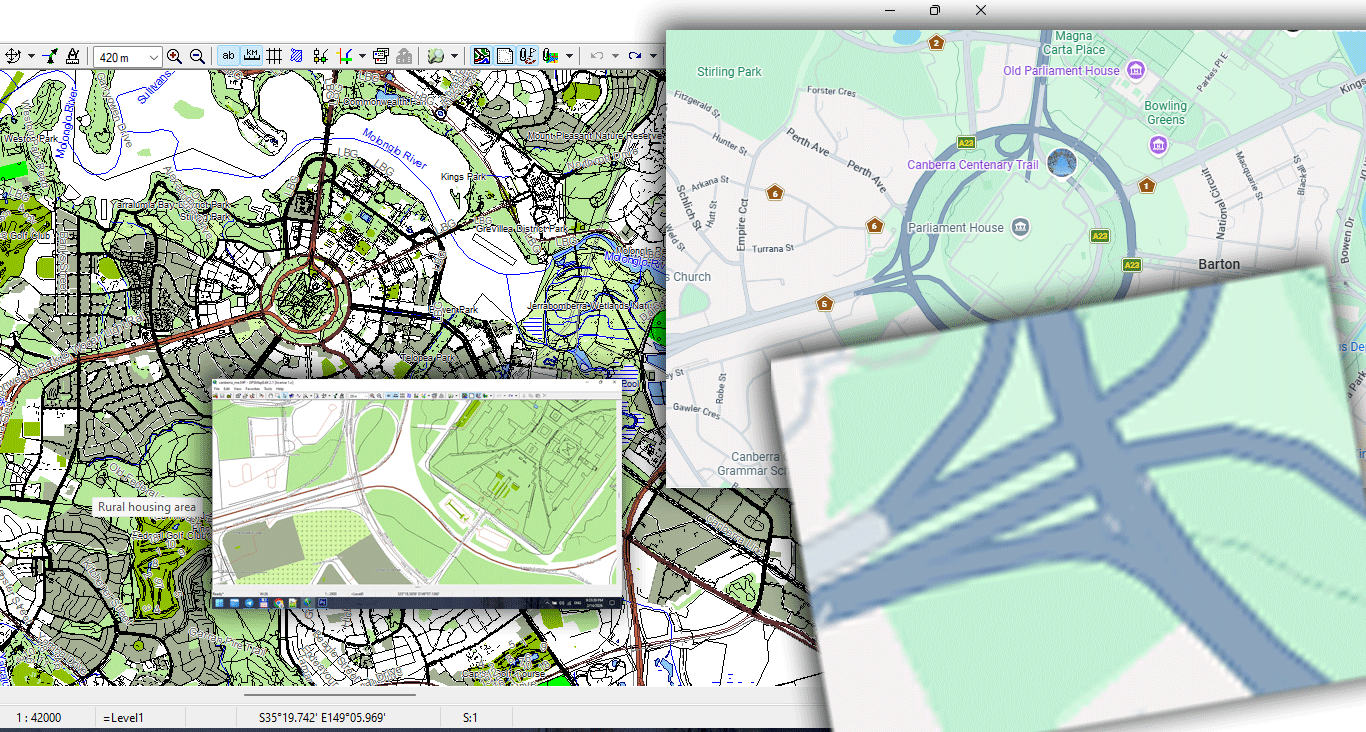This screenshot has height=732, width=1366.
Task: Open the Tools menu in inner GPSMapEdit window
Action: pos(266,390)
